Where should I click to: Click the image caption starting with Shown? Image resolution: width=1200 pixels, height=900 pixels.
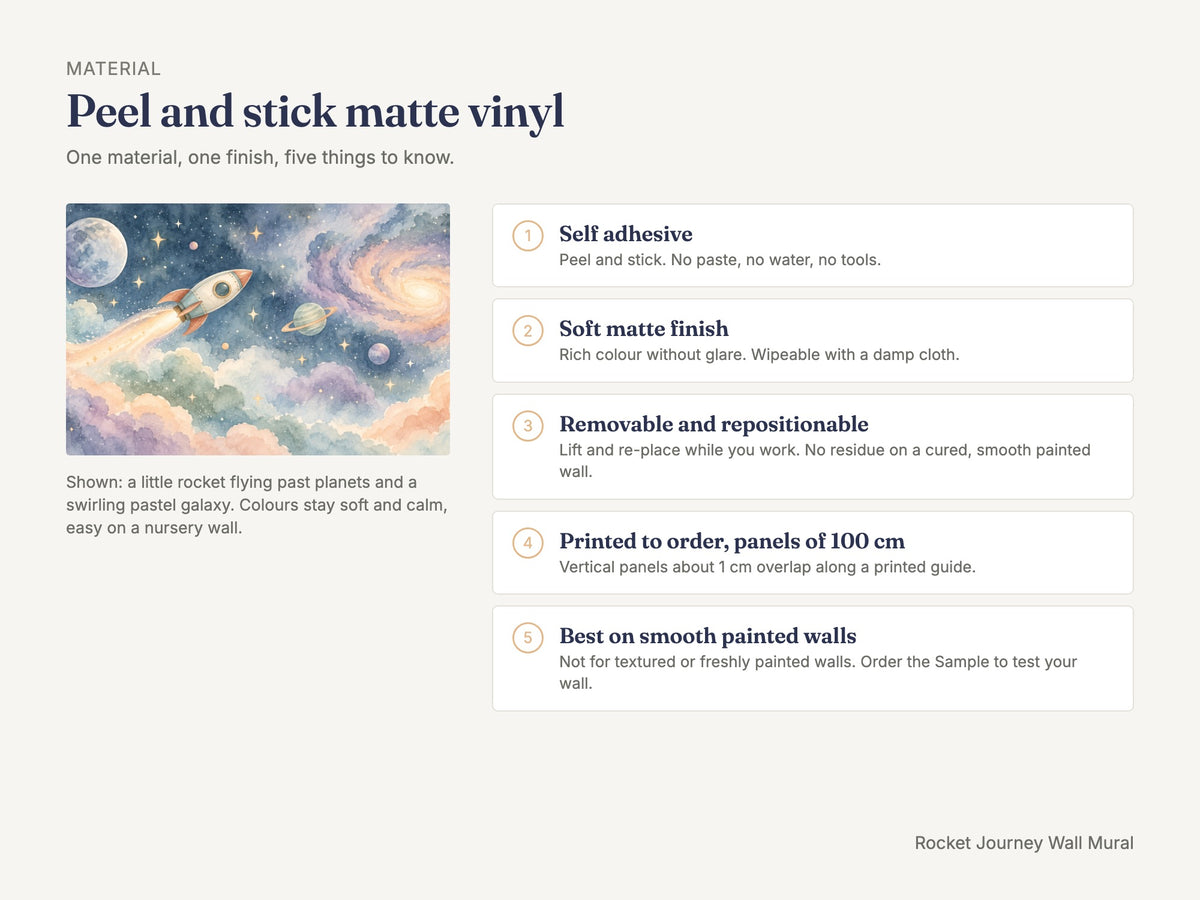(x=257, y=505)
